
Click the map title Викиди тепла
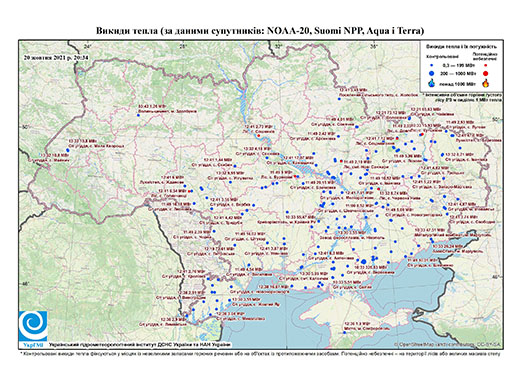260,31
